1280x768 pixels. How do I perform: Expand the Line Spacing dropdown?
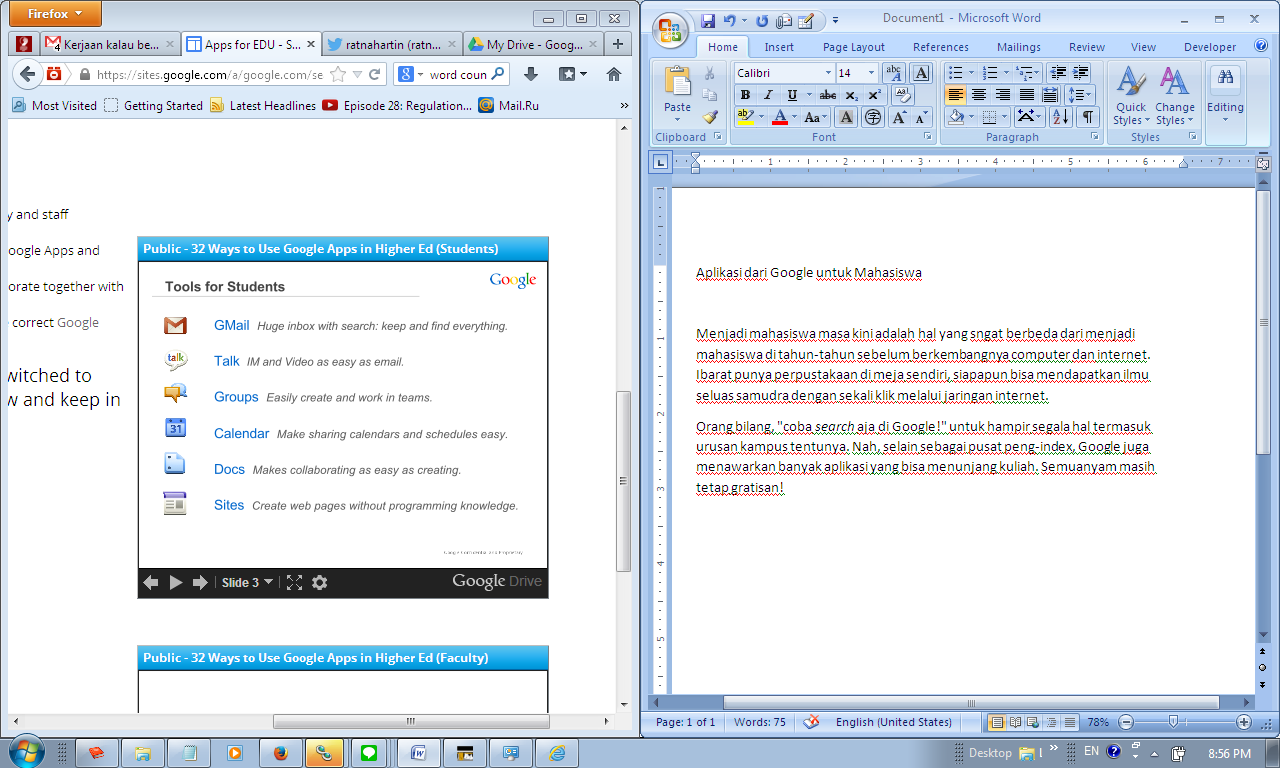tap(1081, 95)
